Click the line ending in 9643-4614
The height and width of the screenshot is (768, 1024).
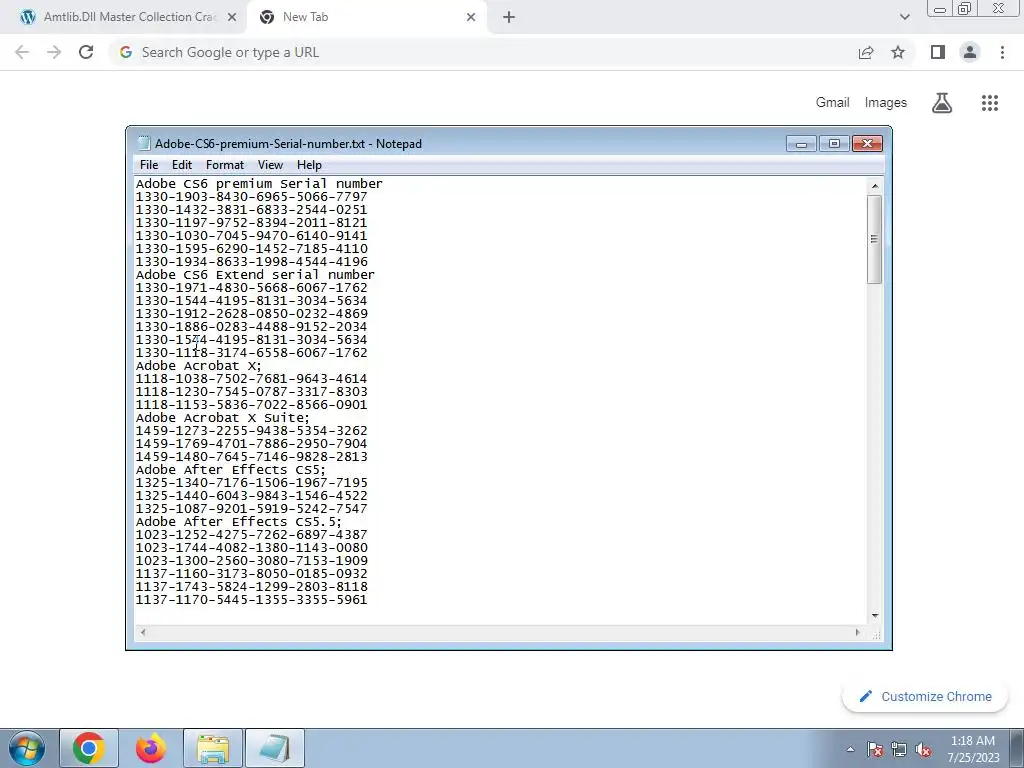point(251,379)
